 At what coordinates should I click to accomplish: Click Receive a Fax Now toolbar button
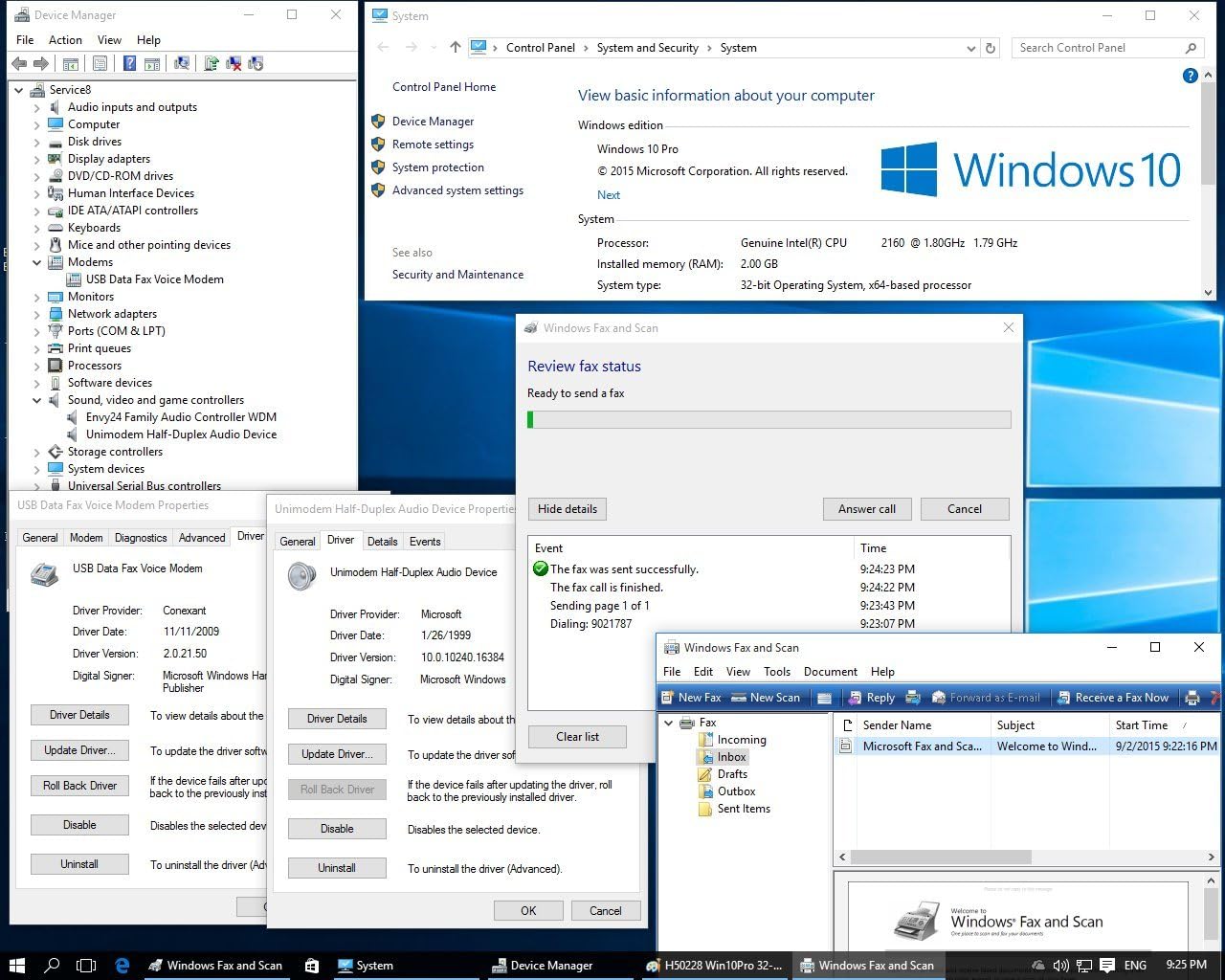coord(1111,698)
